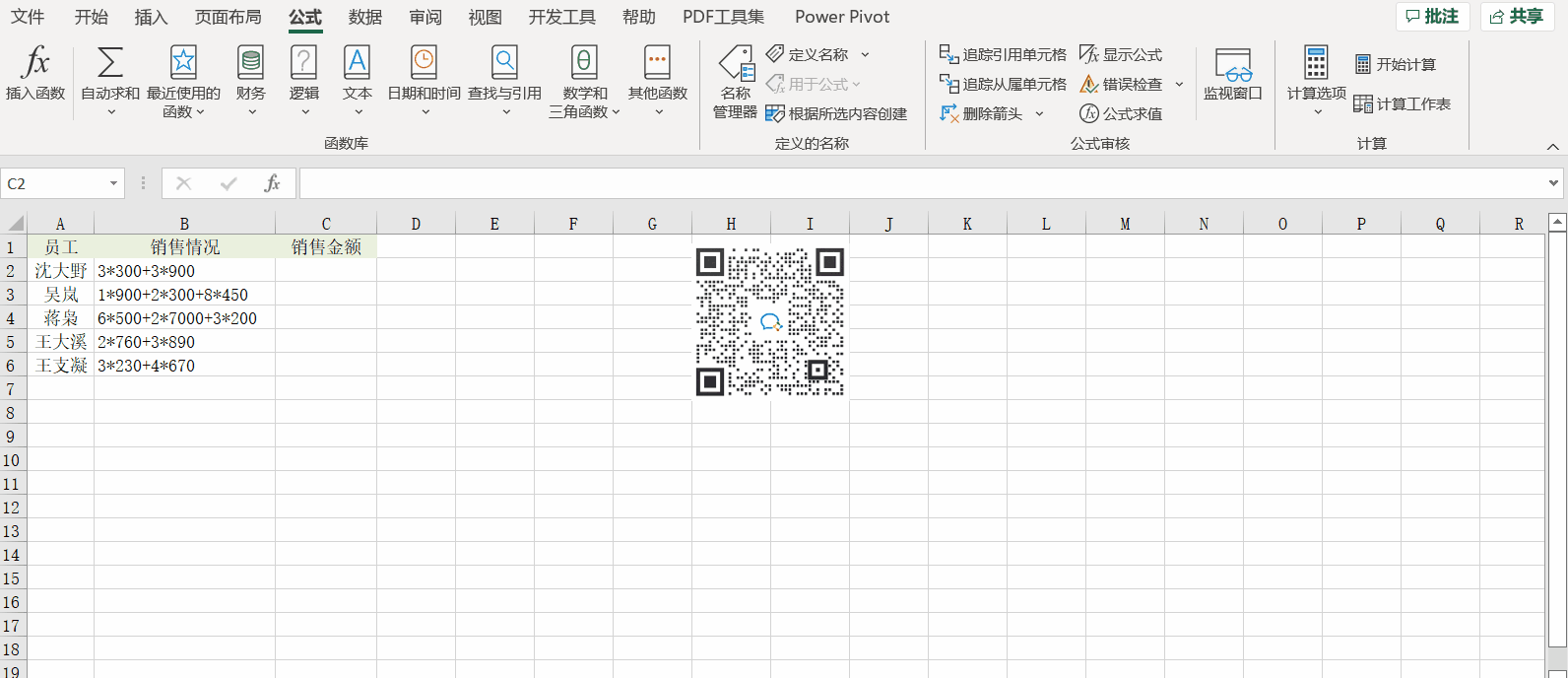Click the Insert Function (插入函数) icon
The width and height of the screenshot is (1568, 678).
pos(35,63)
